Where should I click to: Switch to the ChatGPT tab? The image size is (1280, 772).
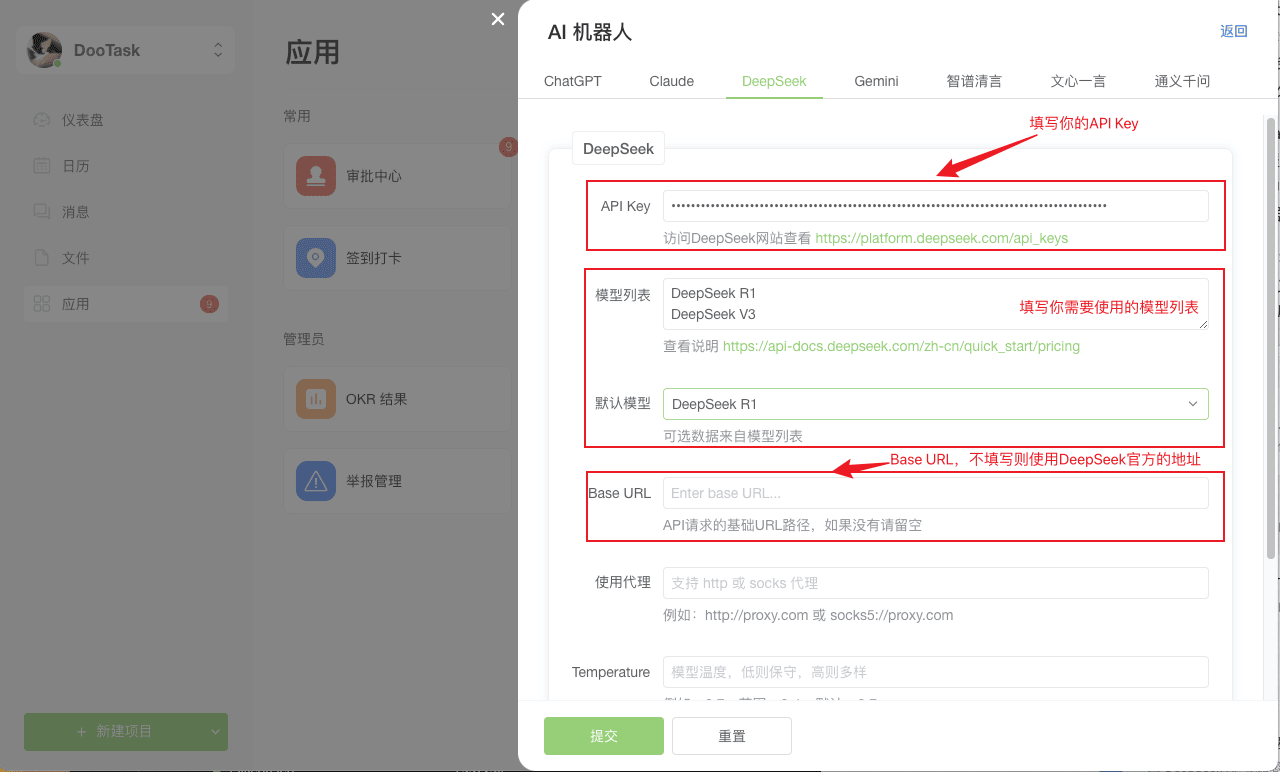573,81
